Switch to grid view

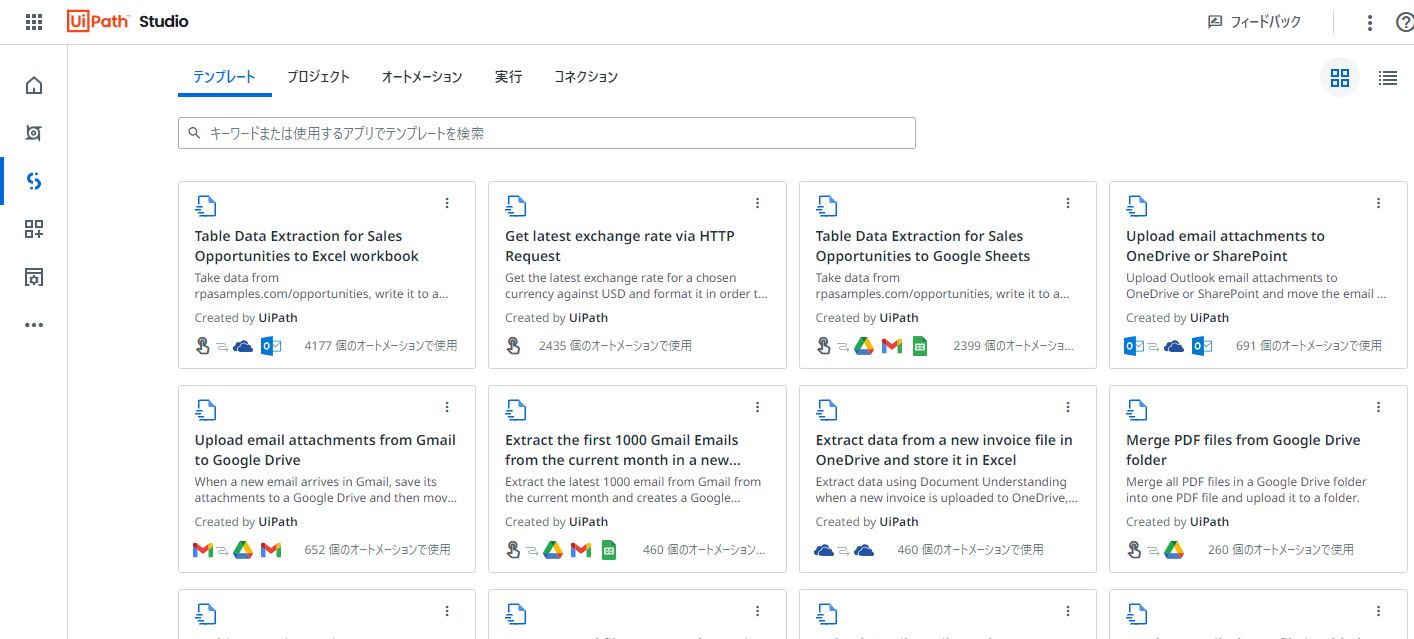[x=1340, y=77]
